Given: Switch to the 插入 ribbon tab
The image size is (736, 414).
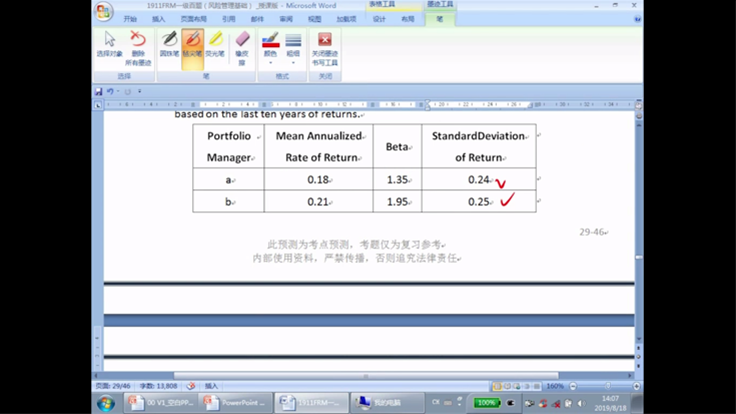Looking at the screenshot, I should pyautogui.click(x=159, y=19).
